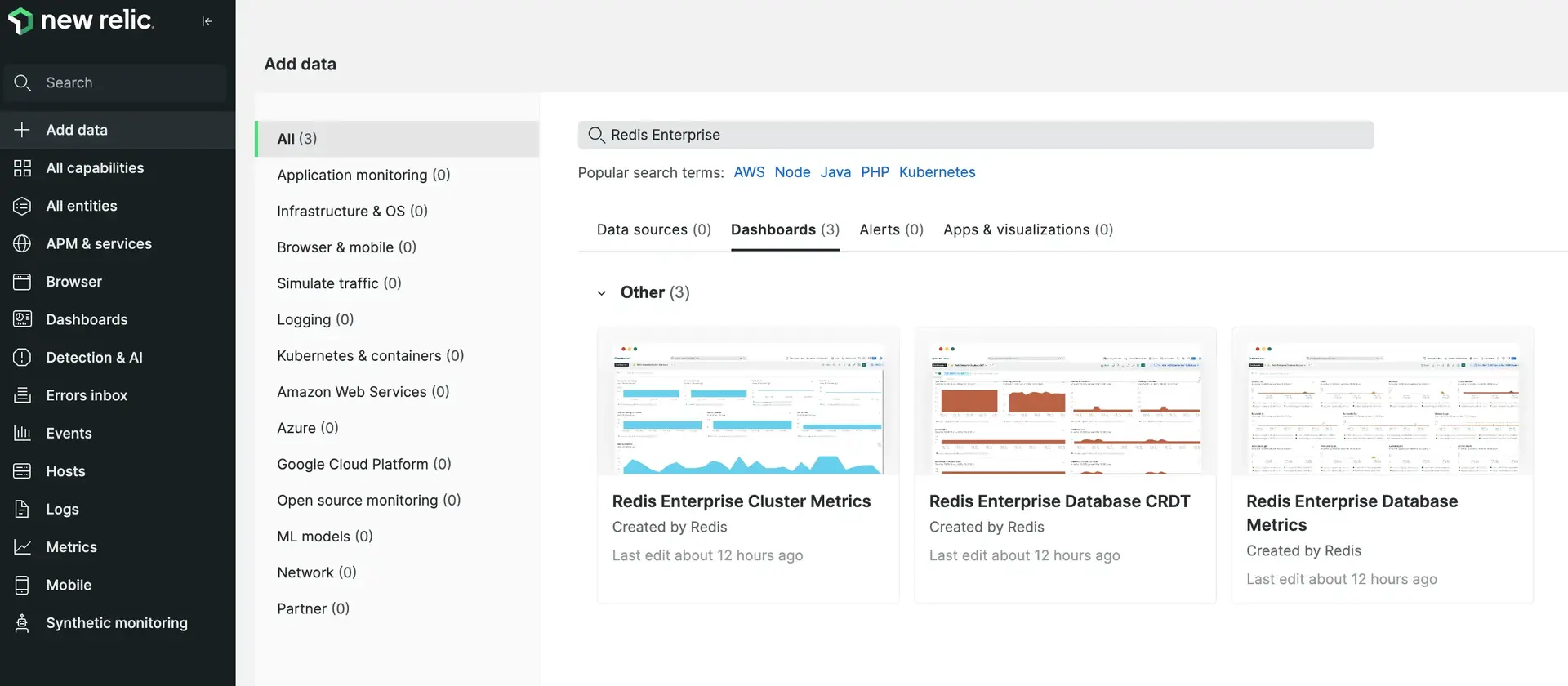The image size is (1568, 686).
Task: Open Redis Enterprise Database CRDT thumbnail
Action: pos(1065,401)
